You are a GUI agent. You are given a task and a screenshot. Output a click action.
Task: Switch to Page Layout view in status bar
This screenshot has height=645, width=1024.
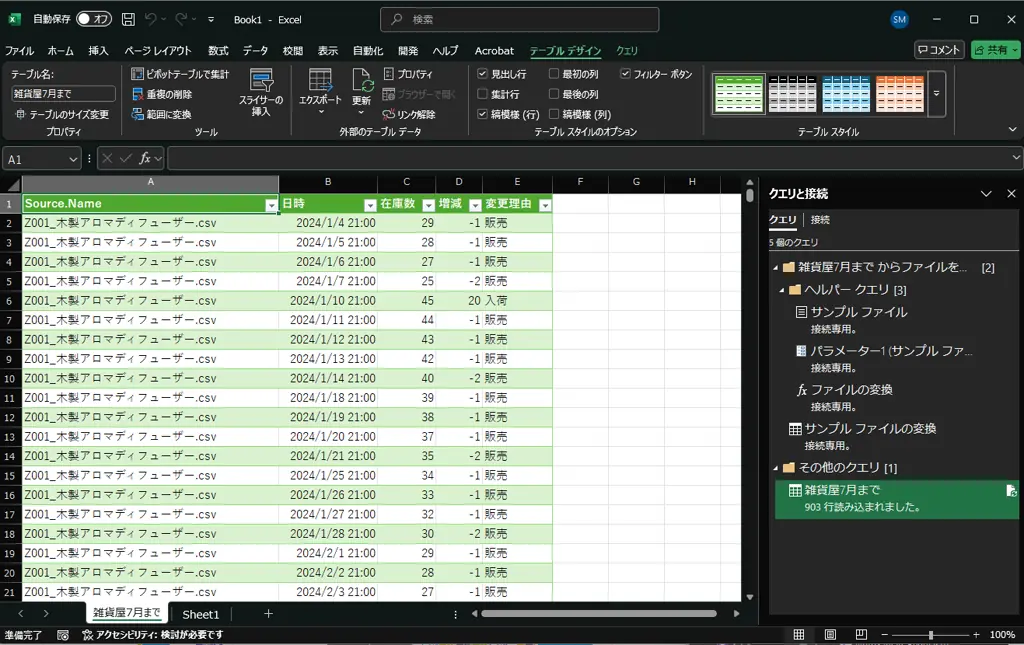pyautogui.click(x=830, y=635)
